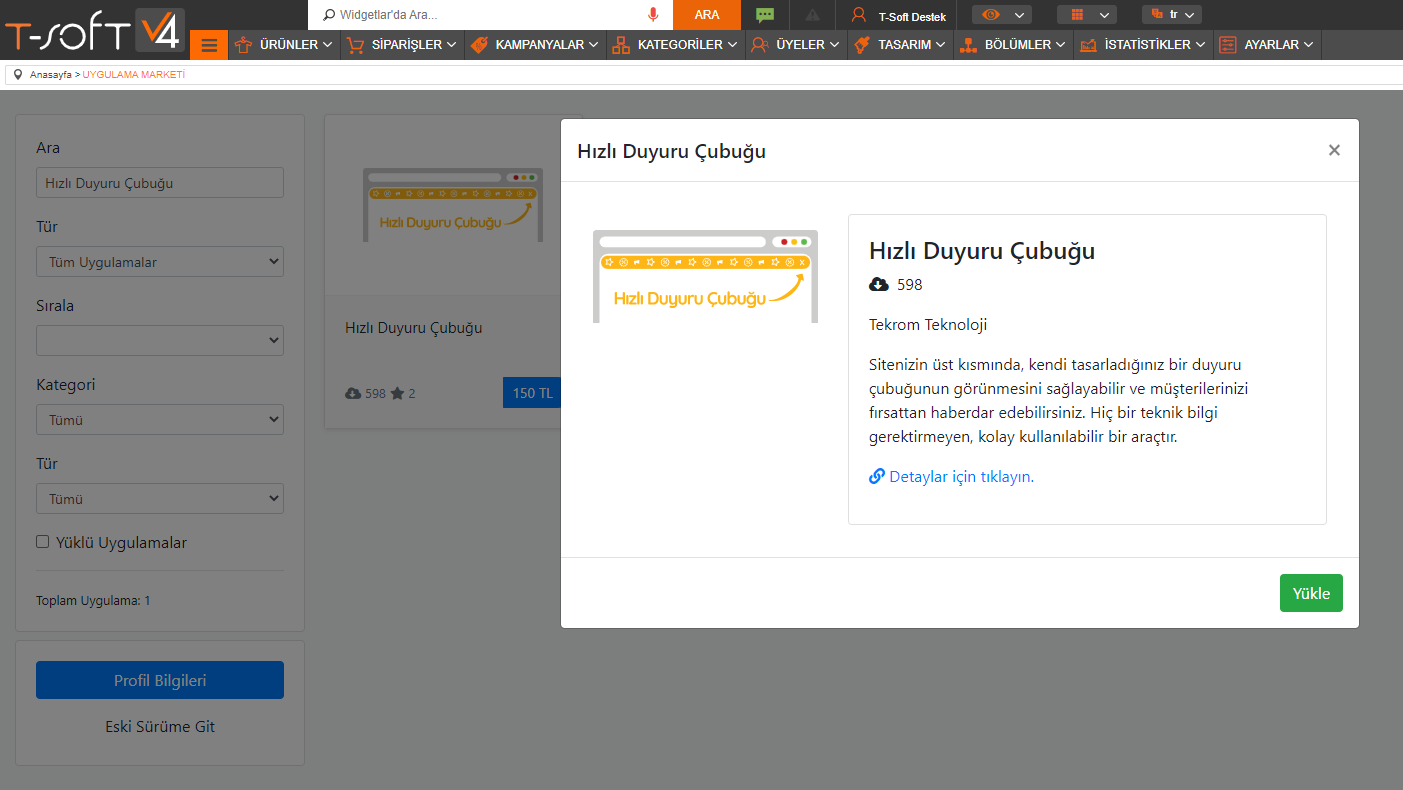Open the ÜRÜNLER menu

[x=284, y=45]
